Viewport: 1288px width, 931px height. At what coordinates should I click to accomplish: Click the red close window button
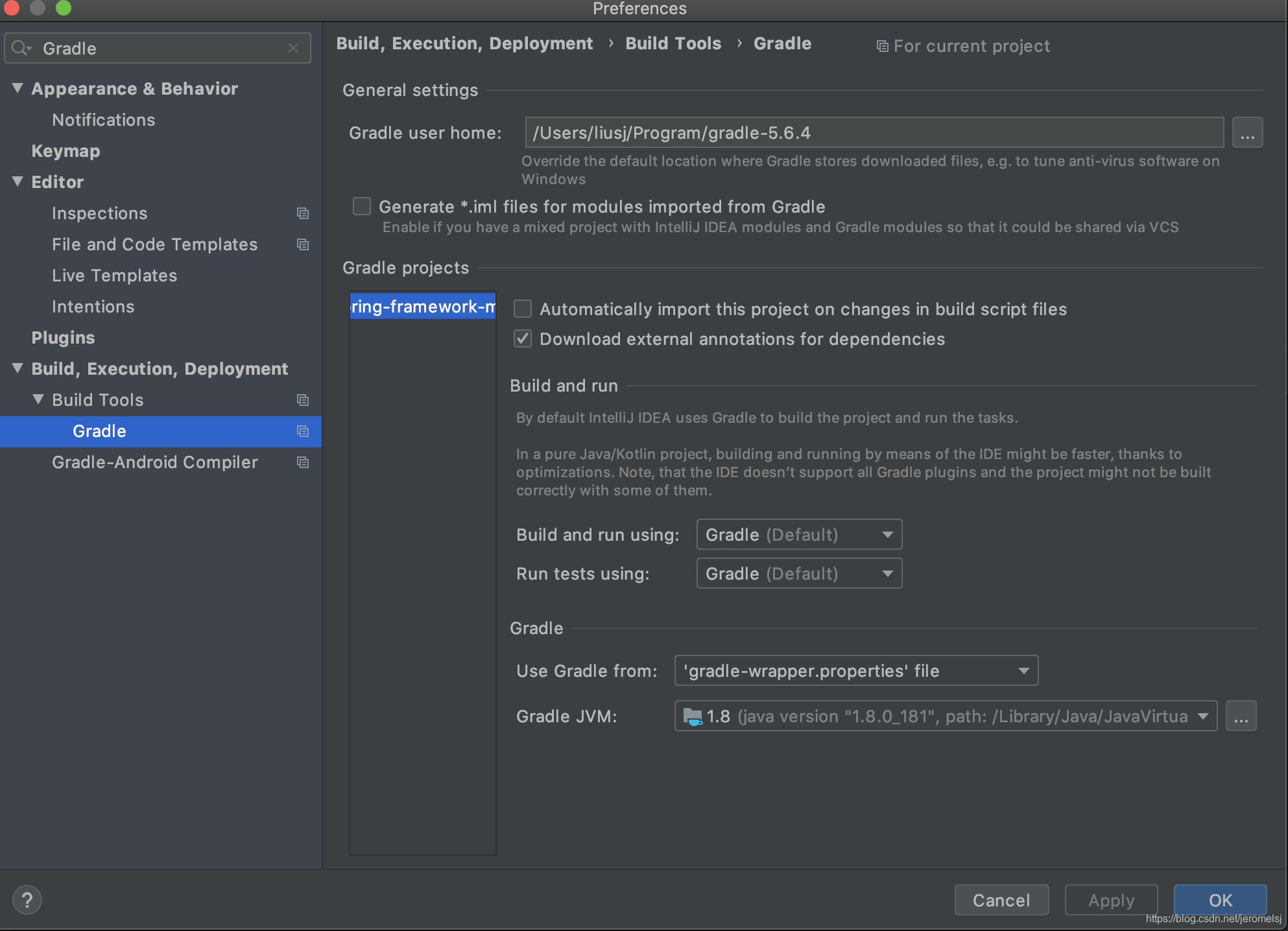click(x=12, y=8)
